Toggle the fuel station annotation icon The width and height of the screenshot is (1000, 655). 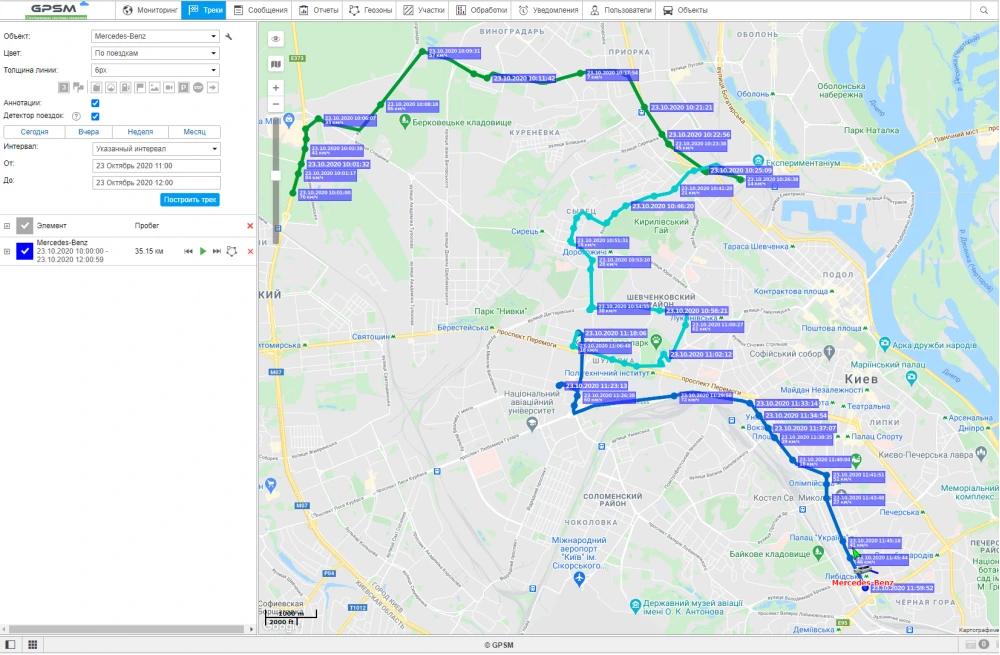coord(125,87)
